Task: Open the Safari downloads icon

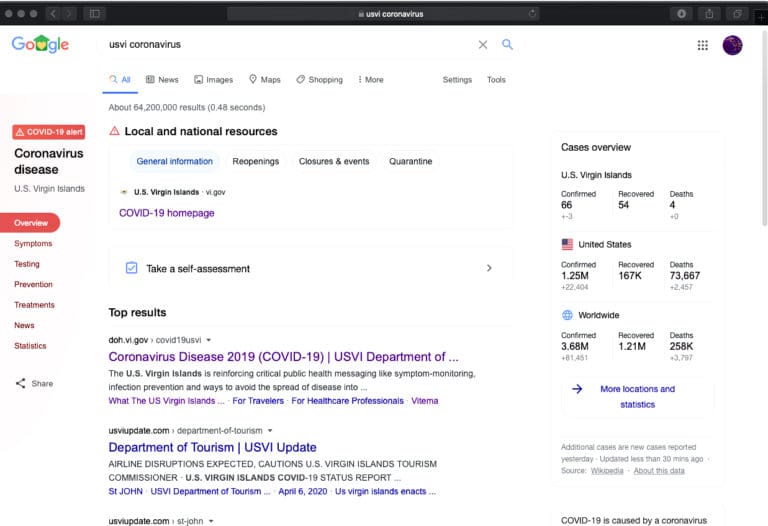Action: coord(681,14)
